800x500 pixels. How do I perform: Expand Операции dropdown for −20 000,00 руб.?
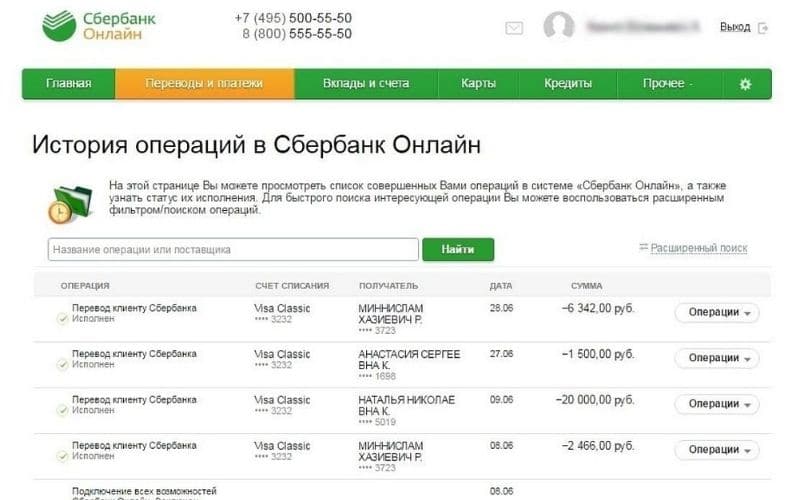(x=717, y=404)
